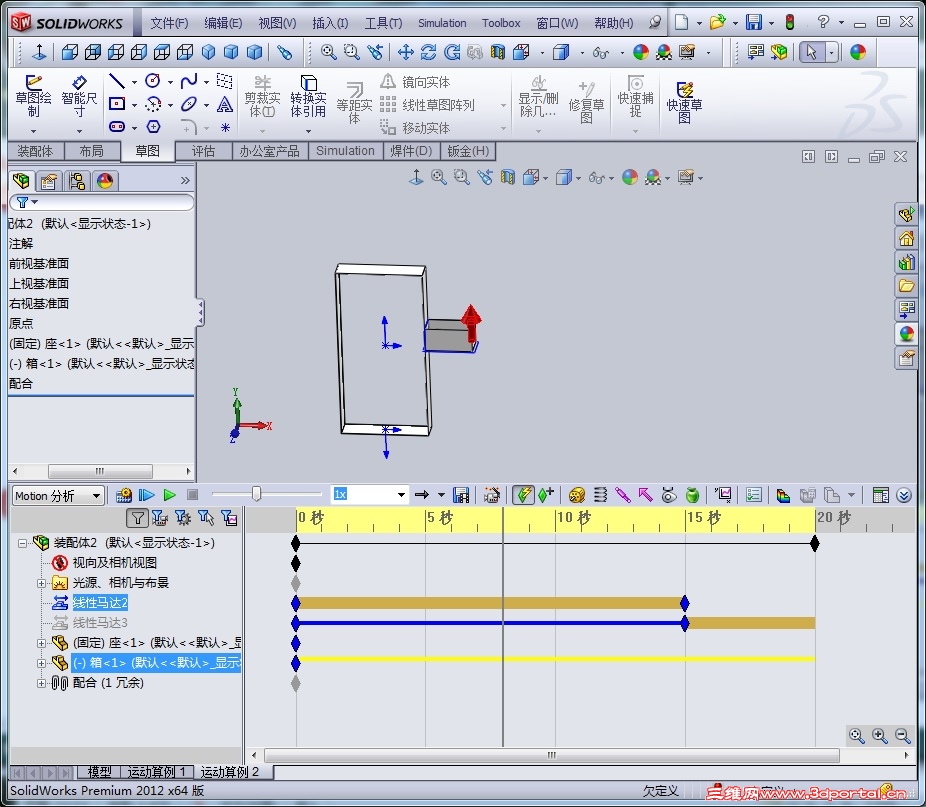Click the 20-second end keyframe diamond
The width and height of the screenshot is (926, 807).
815,543
